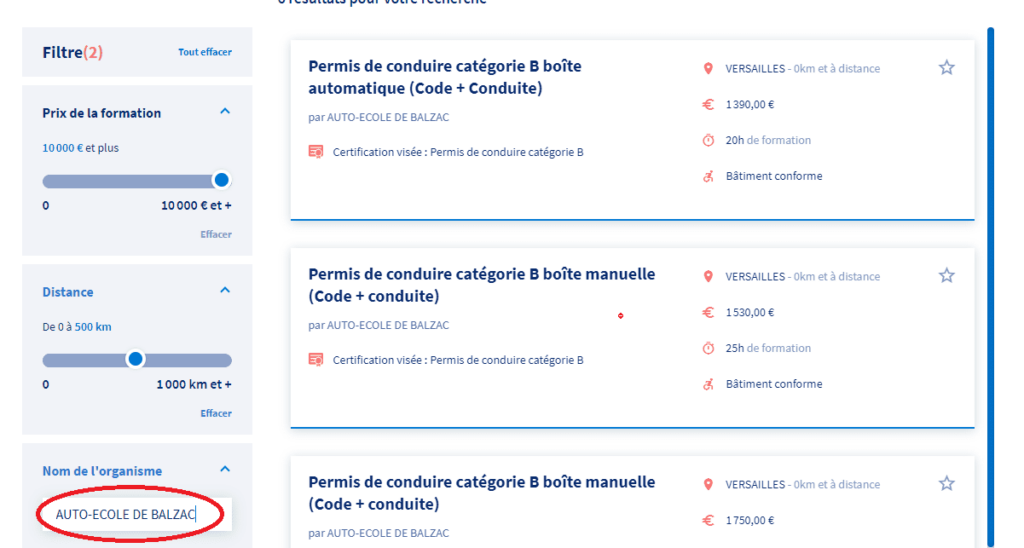1024x548 pixels.
Task: Click the 10 000 € et plus value
Action: pos(80,148)
